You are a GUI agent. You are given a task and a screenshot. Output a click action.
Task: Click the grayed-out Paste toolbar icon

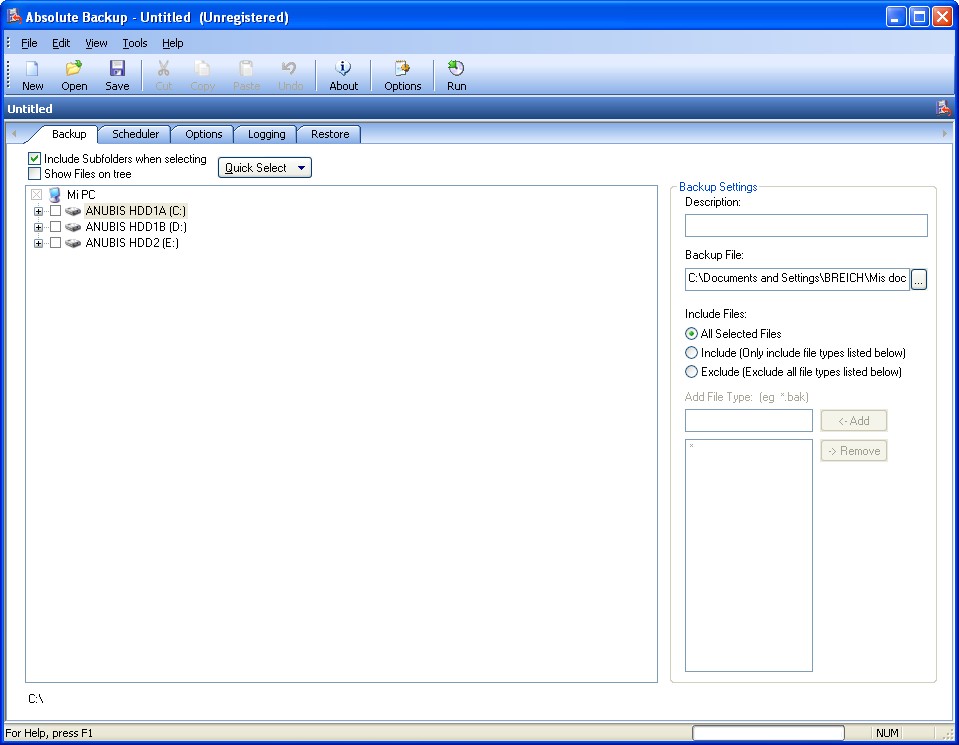(x=246, y=68)
